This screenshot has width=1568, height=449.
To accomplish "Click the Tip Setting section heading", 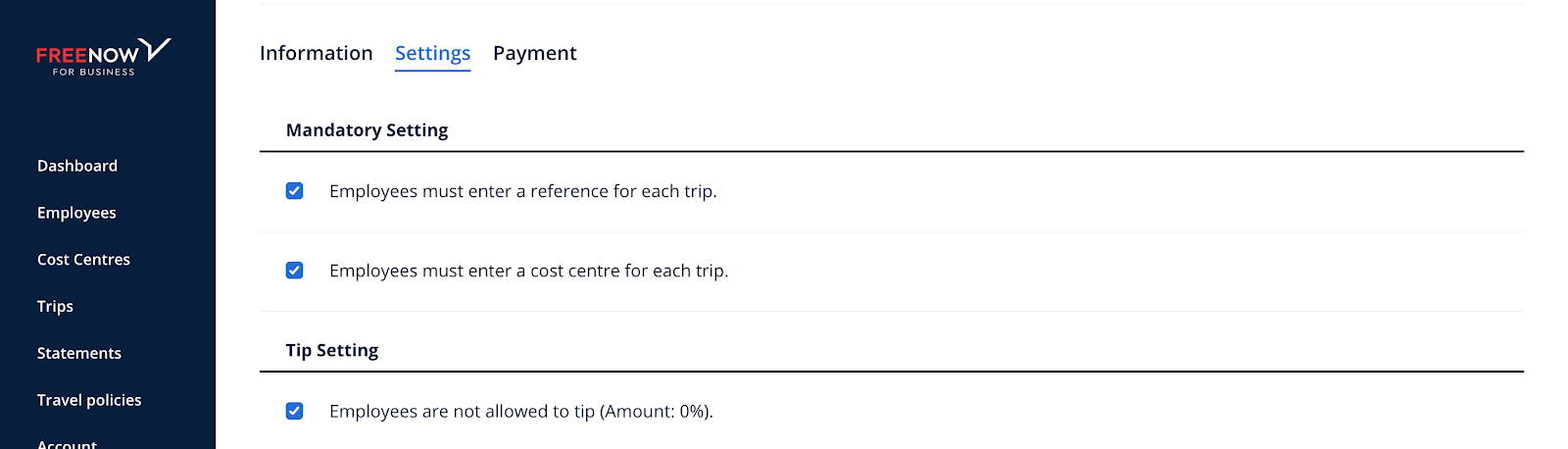I will click(x=332, y=350).
